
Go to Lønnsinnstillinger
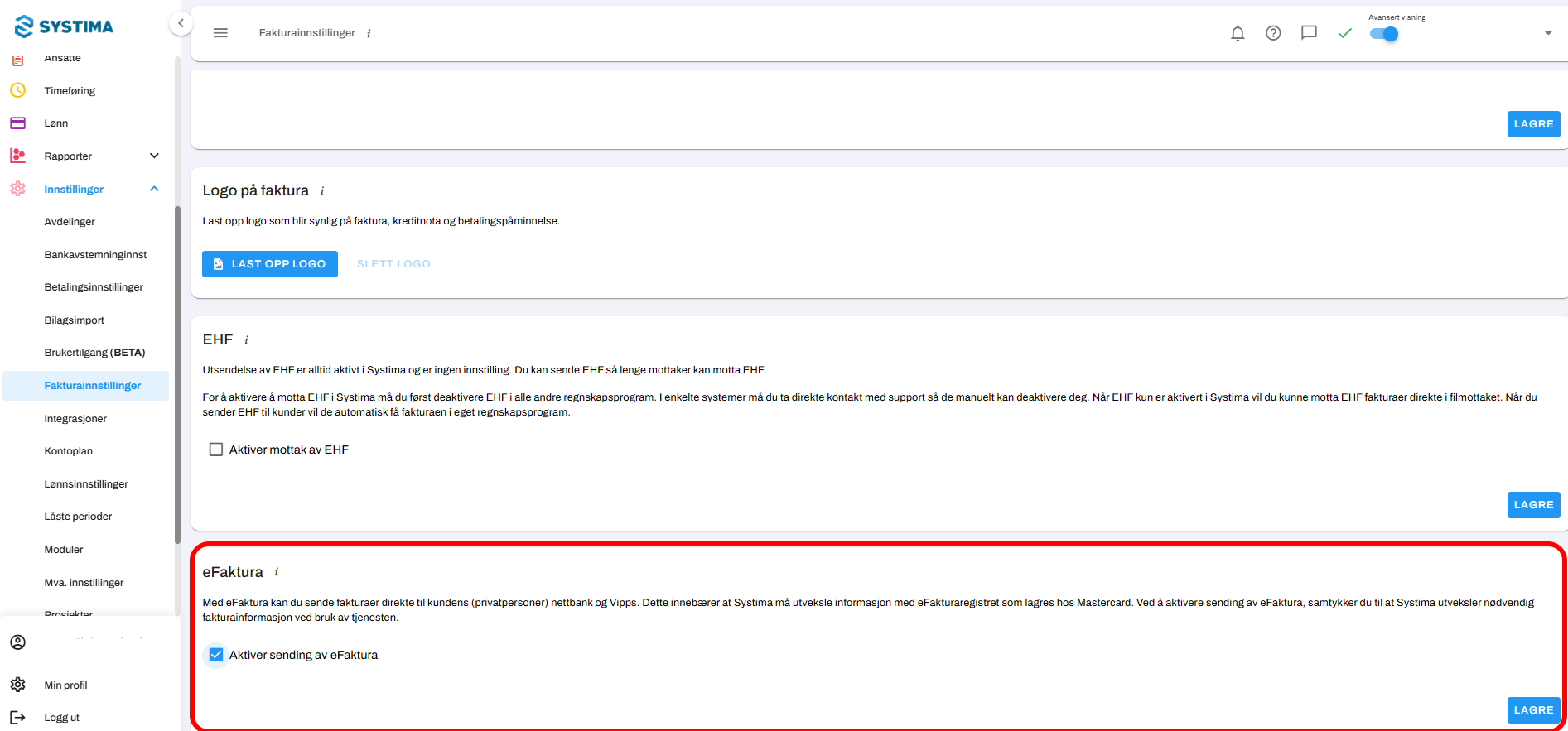[86, 484]
